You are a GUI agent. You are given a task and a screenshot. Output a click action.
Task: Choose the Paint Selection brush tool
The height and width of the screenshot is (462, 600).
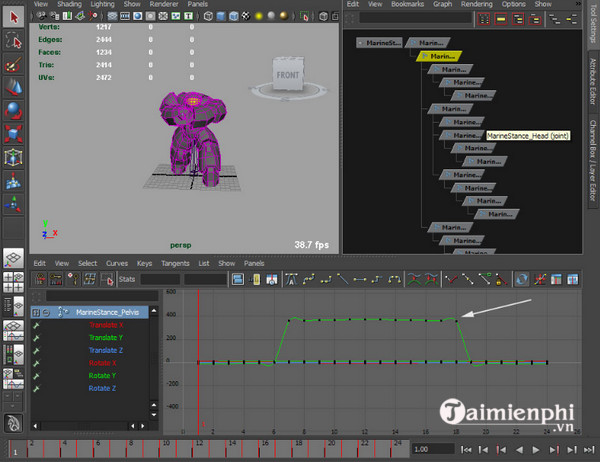pos(13,64)
